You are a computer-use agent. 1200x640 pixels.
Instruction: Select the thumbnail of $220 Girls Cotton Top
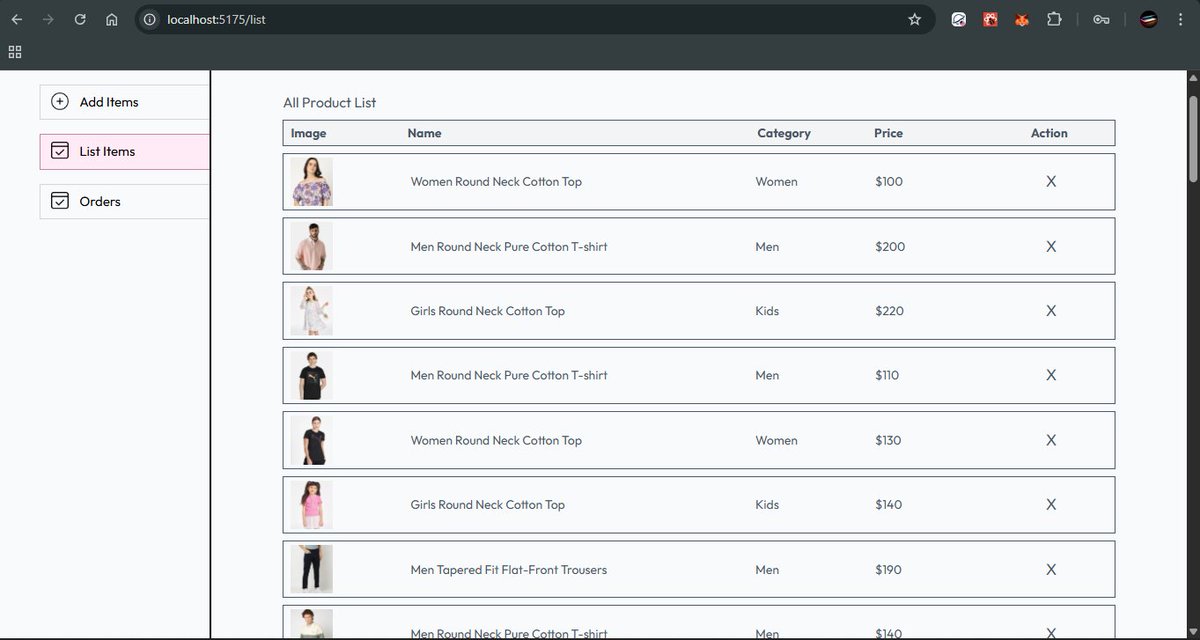[311, 311]
